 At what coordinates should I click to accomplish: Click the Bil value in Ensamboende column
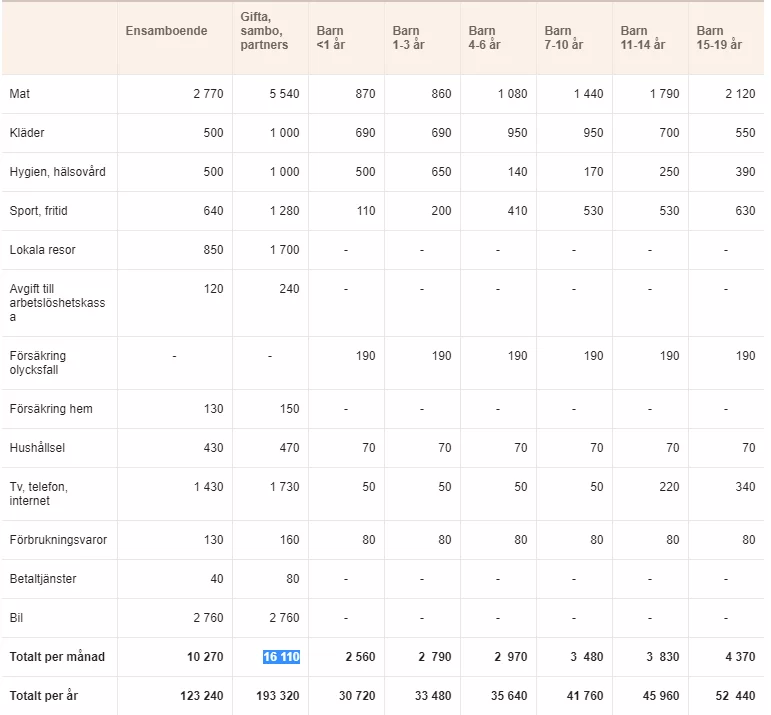(207, 618)
